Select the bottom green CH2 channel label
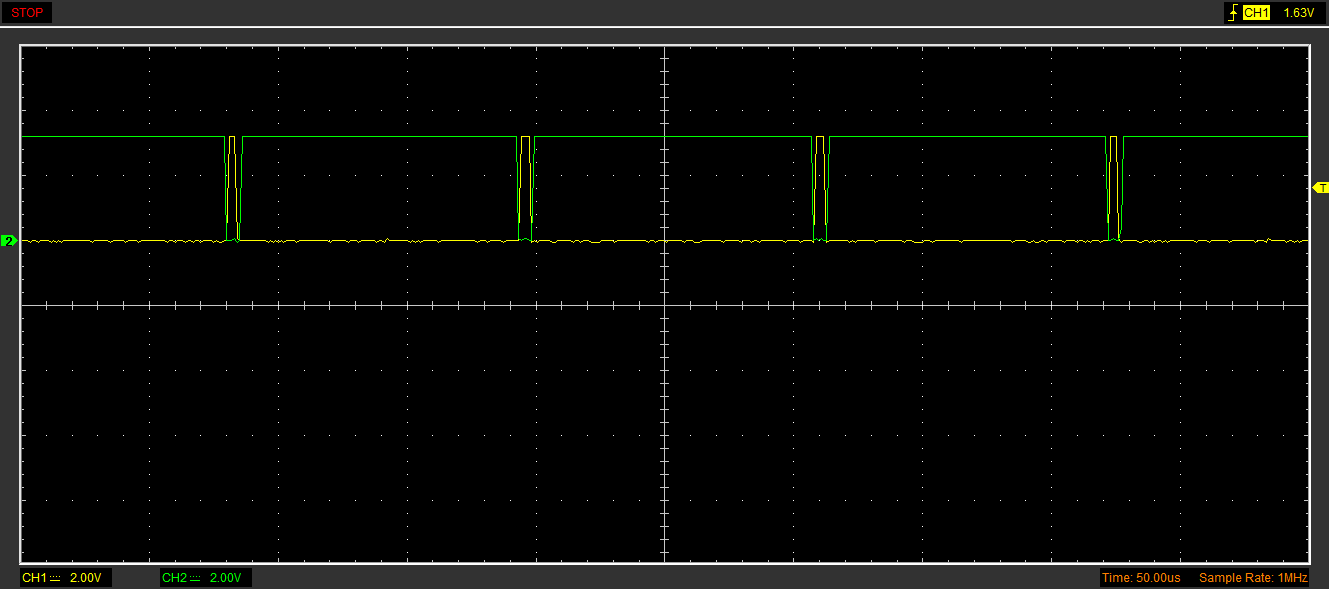The image size is (1329, 589). (x=174, y=578)
